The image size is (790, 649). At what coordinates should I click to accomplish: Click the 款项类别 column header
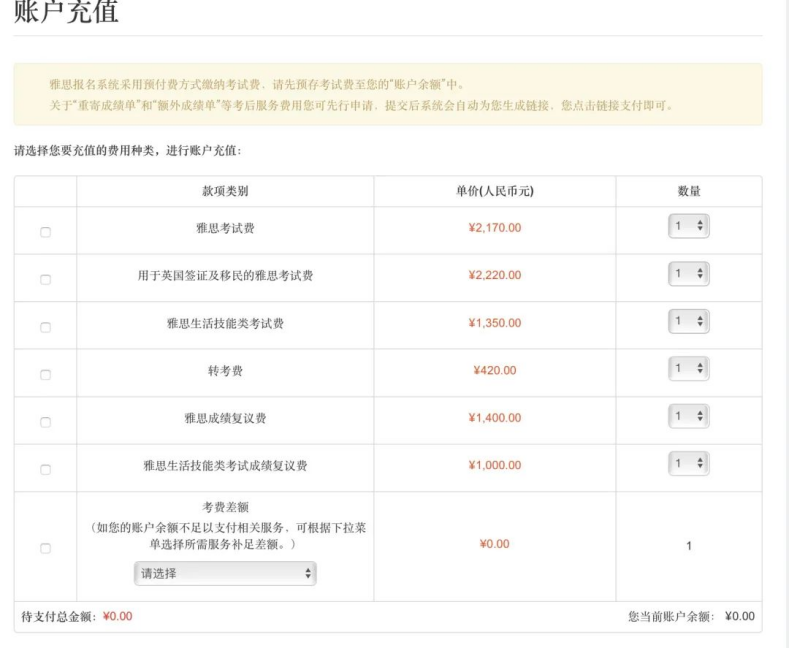pyautogui.click(x=225, y=191)
